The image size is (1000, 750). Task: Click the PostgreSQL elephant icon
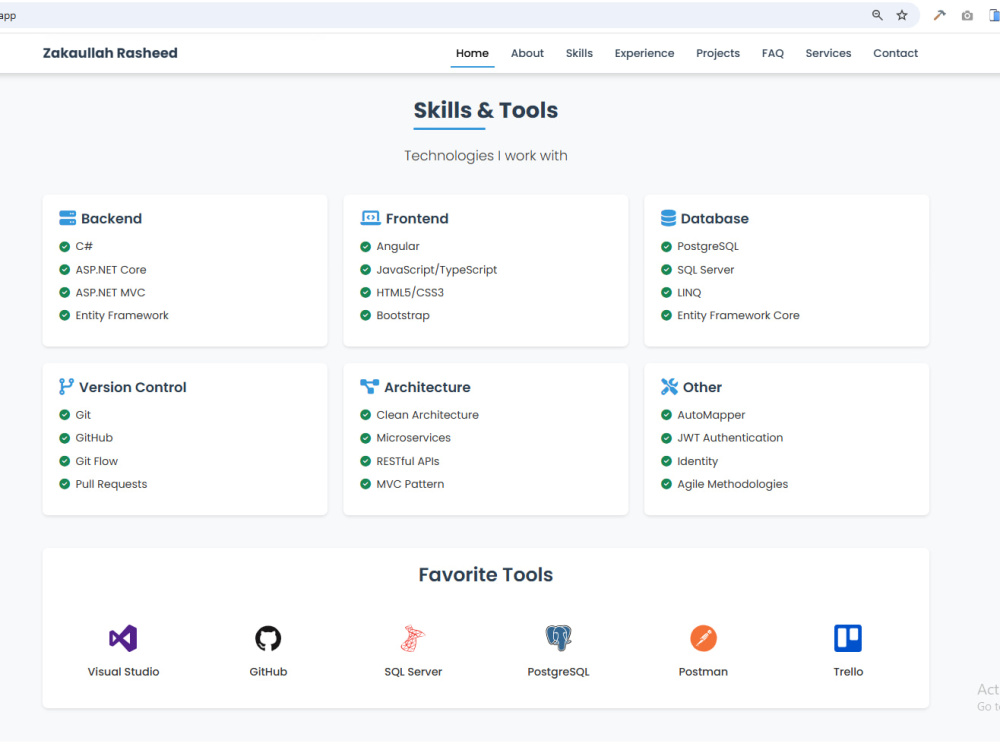click(x=558, y=638)
